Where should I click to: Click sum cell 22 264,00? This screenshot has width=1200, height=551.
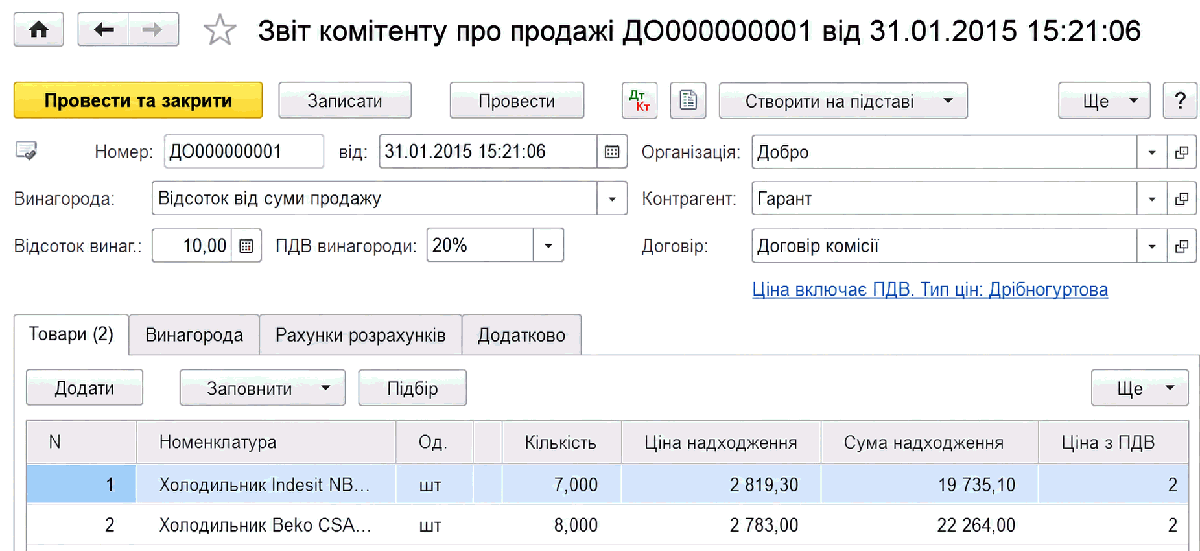929,525
